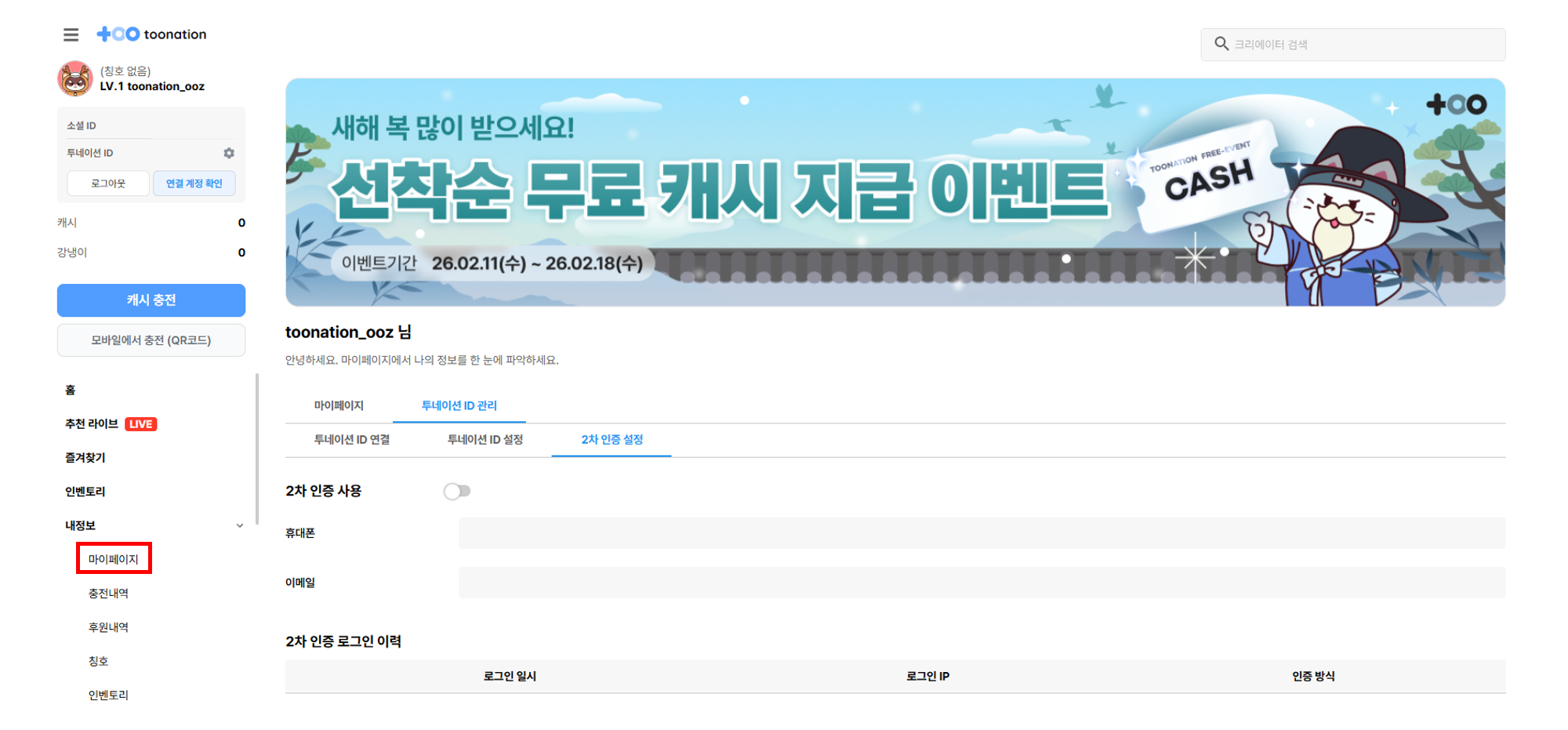Screen dimensions: 1568x730
Task: Select the 투네이션 ID 설정 tab
Action: [x=487, y=440]
